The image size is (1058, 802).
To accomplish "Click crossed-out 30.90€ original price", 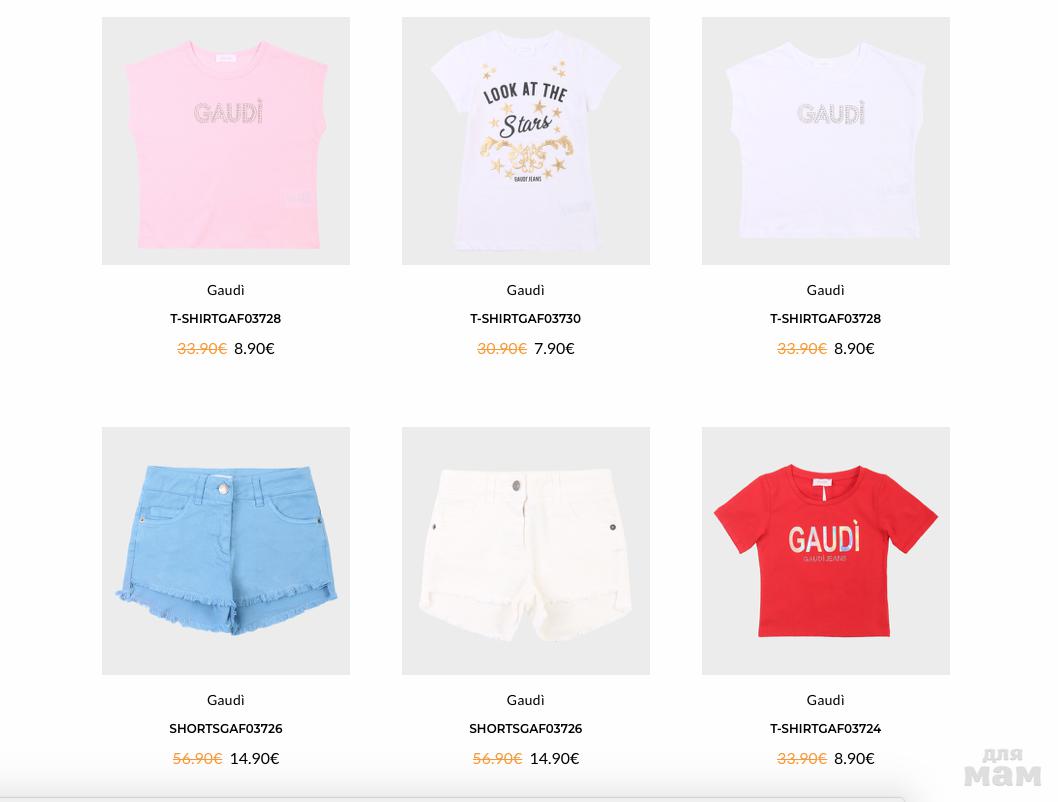I will (501, 349).
